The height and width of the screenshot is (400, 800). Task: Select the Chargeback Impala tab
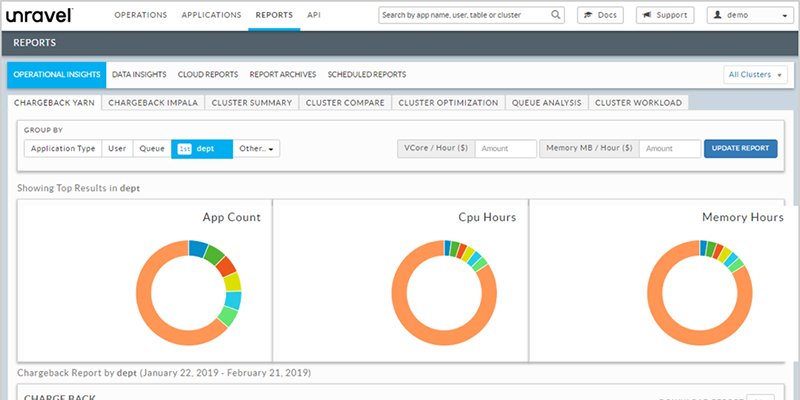coord(153,103)
